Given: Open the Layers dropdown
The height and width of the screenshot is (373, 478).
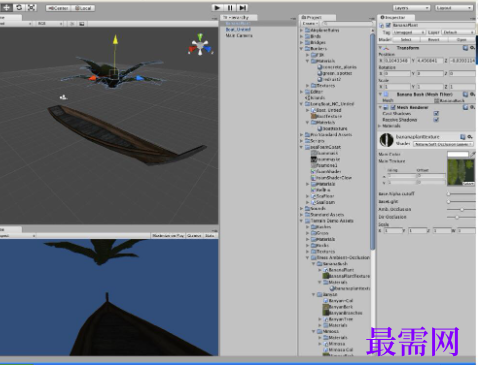Looking at the screenshot, I should coord(411,8).
